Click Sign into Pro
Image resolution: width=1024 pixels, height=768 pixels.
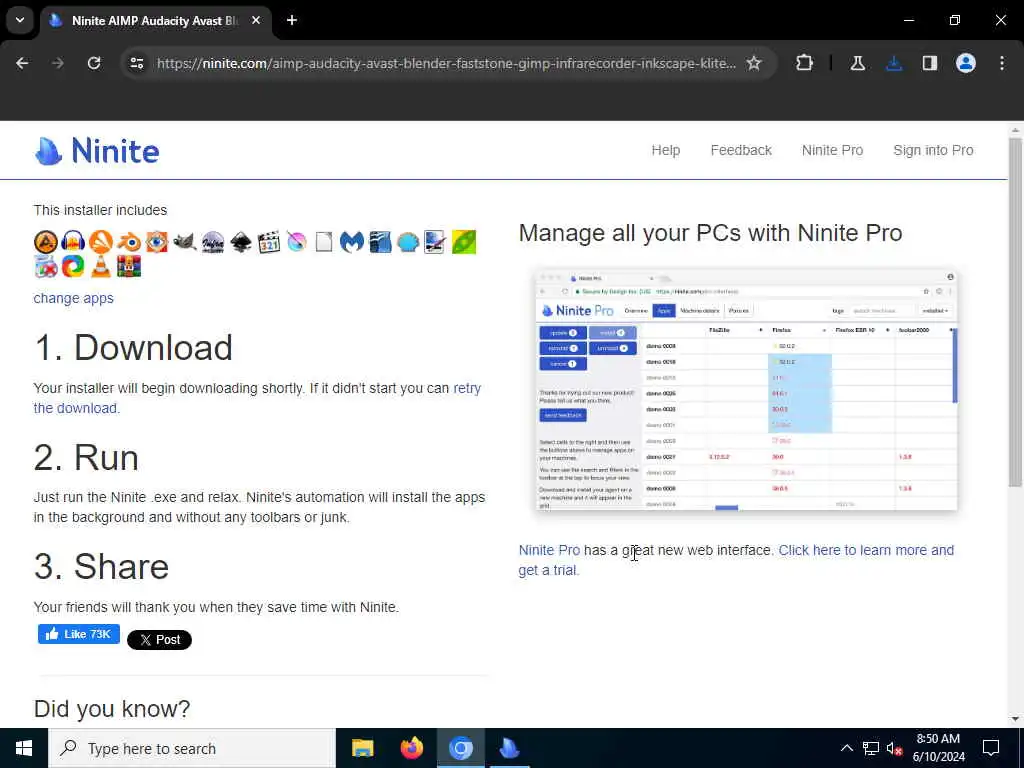pyautogui.click(x=933, y=150)
